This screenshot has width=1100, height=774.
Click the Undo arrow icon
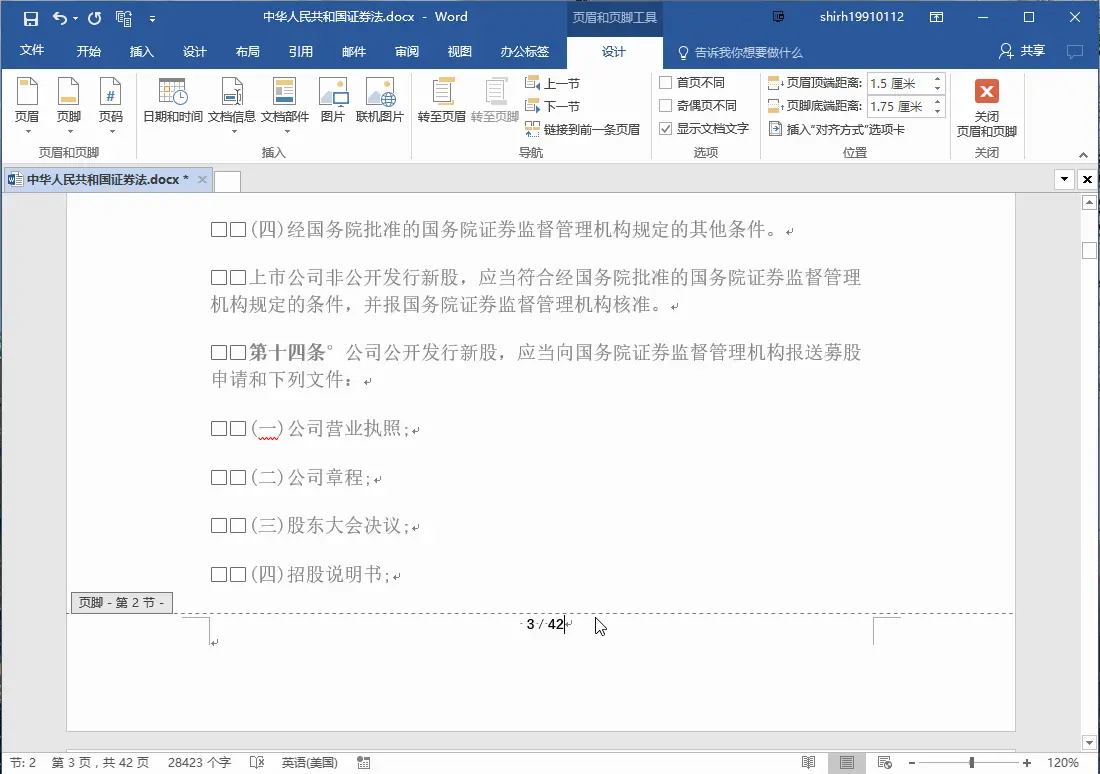click(x=60, y=18)
